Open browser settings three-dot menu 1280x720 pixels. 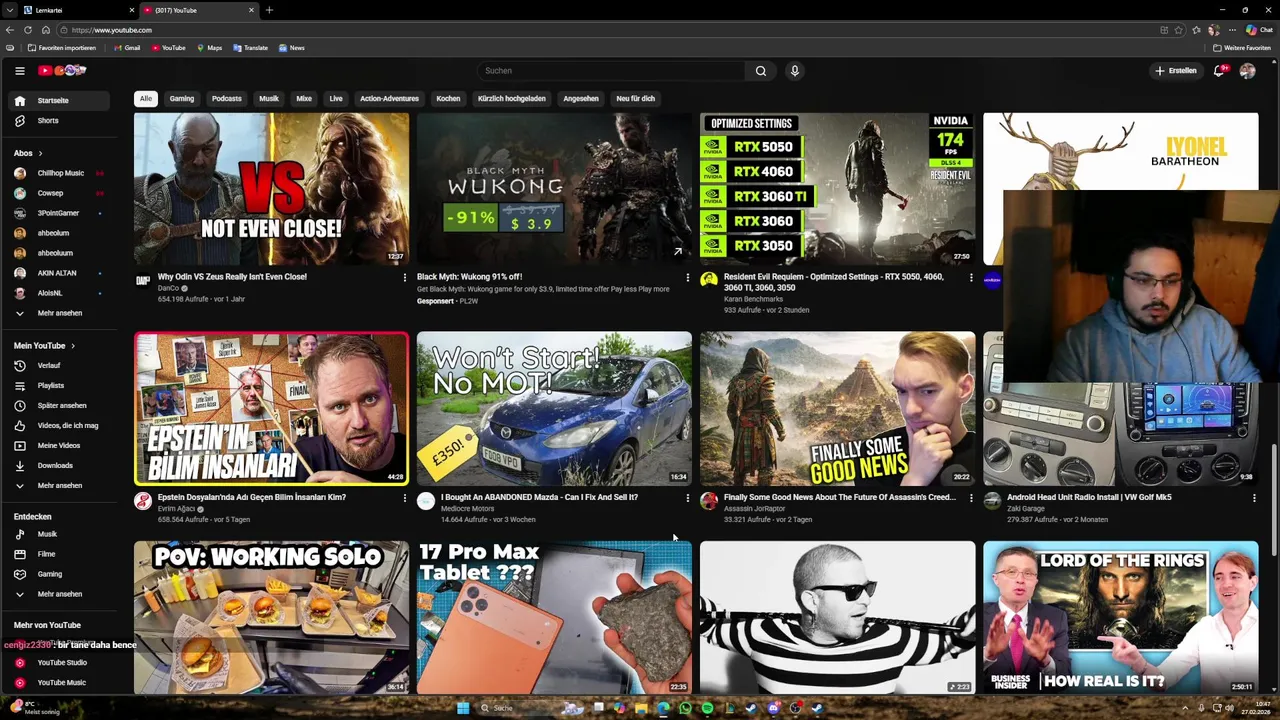(x=1232, y=30)
